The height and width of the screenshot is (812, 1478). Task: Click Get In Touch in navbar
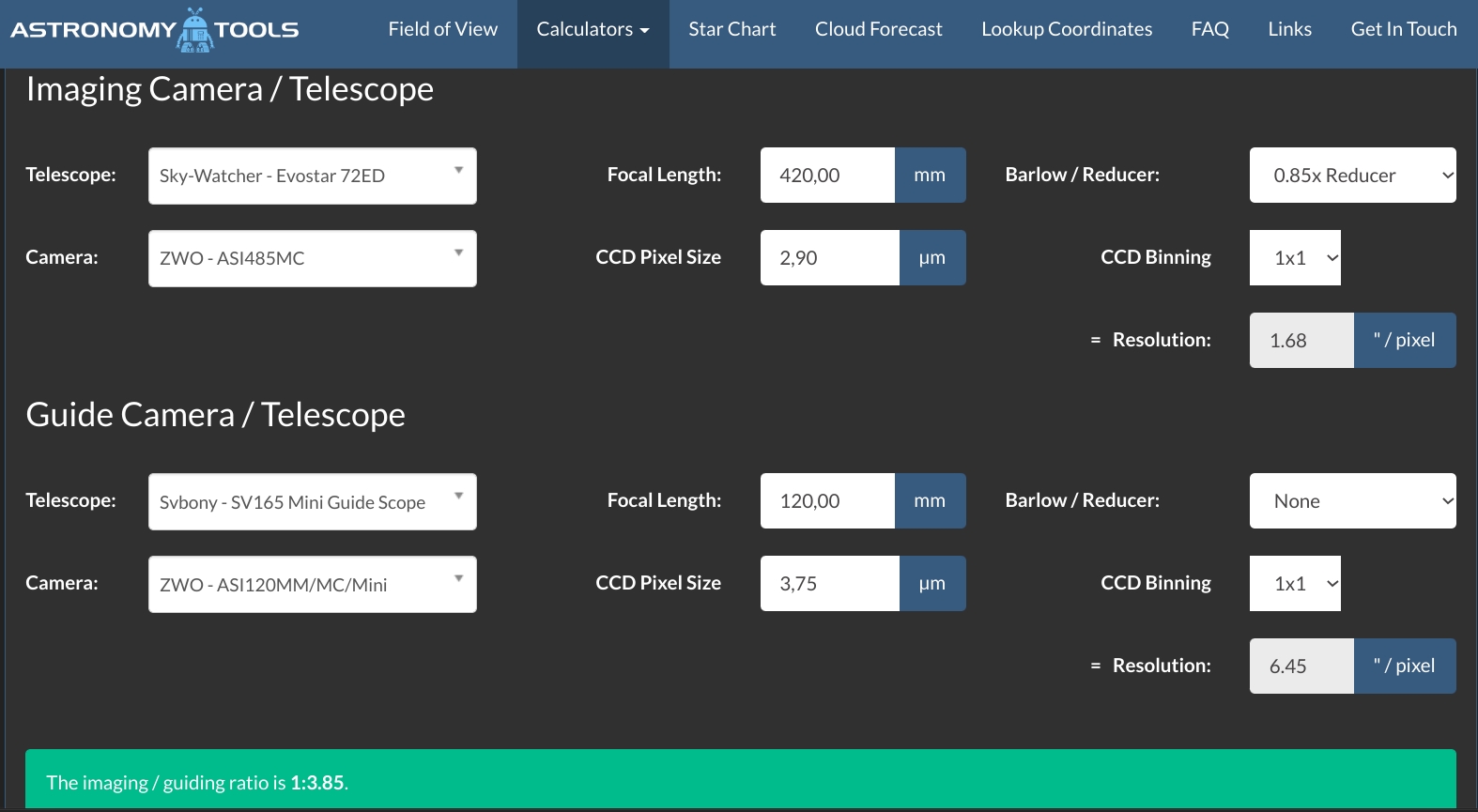pos(1403,30)
